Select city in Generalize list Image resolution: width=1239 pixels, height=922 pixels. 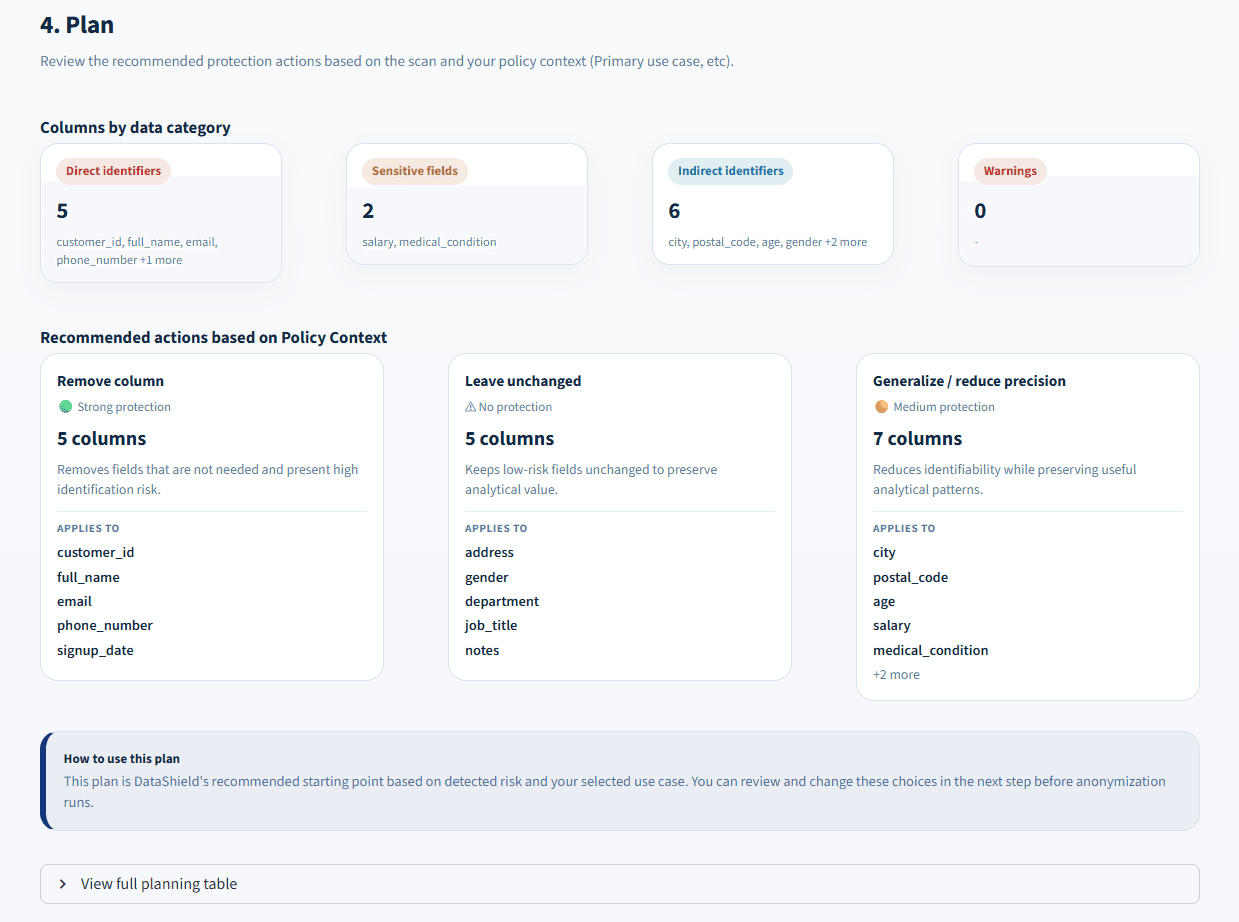[884, 553]
